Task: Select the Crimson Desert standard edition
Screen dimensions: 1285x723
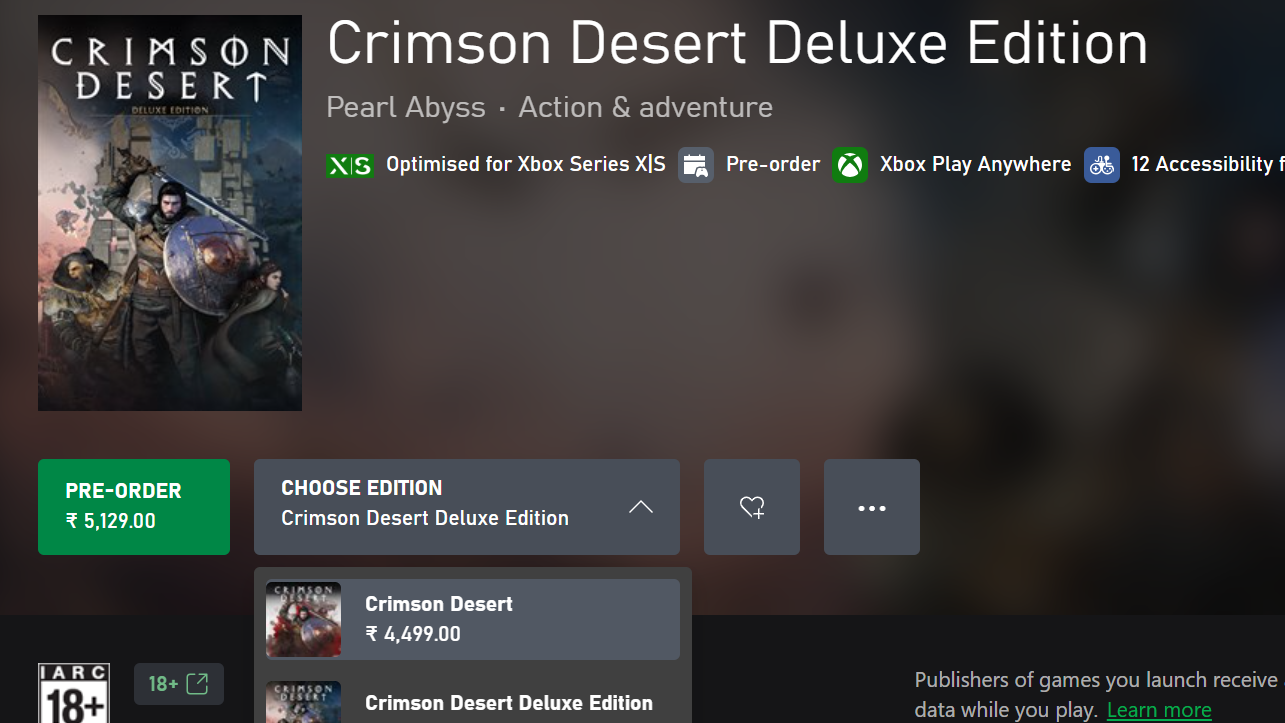Action: (473, 619)
